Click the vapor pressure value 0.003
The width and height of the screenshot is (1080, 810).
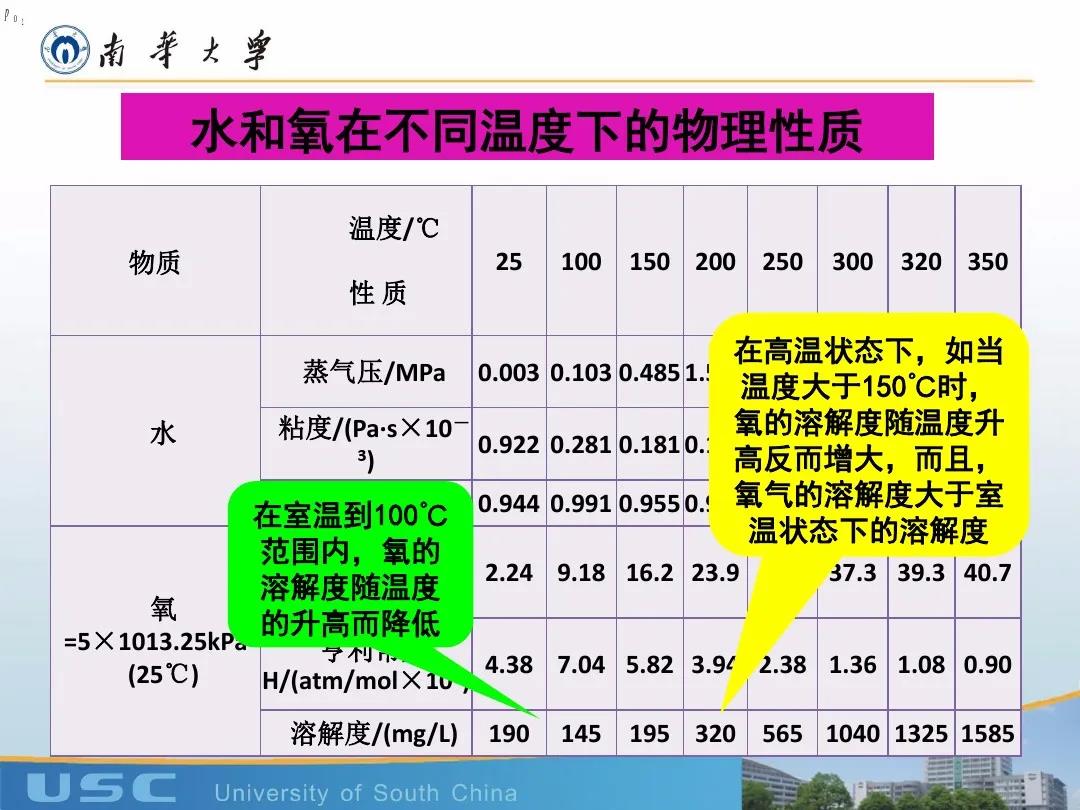[x=508, y=373]
